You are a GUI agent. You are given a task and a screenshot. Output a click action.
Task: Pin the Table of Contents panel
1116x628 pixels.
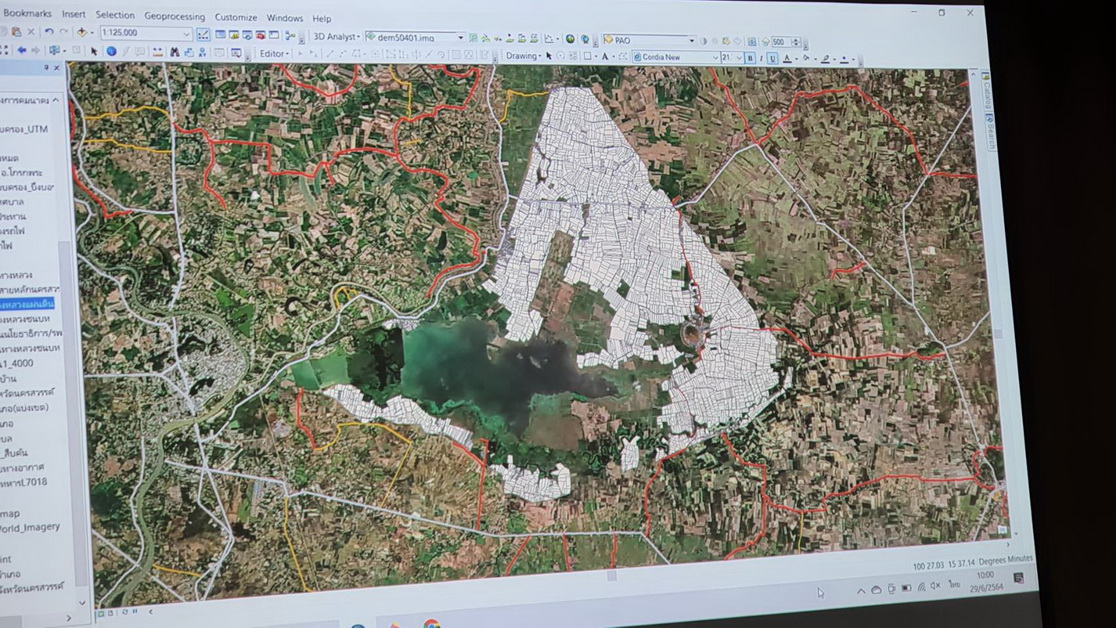(46, 68)
